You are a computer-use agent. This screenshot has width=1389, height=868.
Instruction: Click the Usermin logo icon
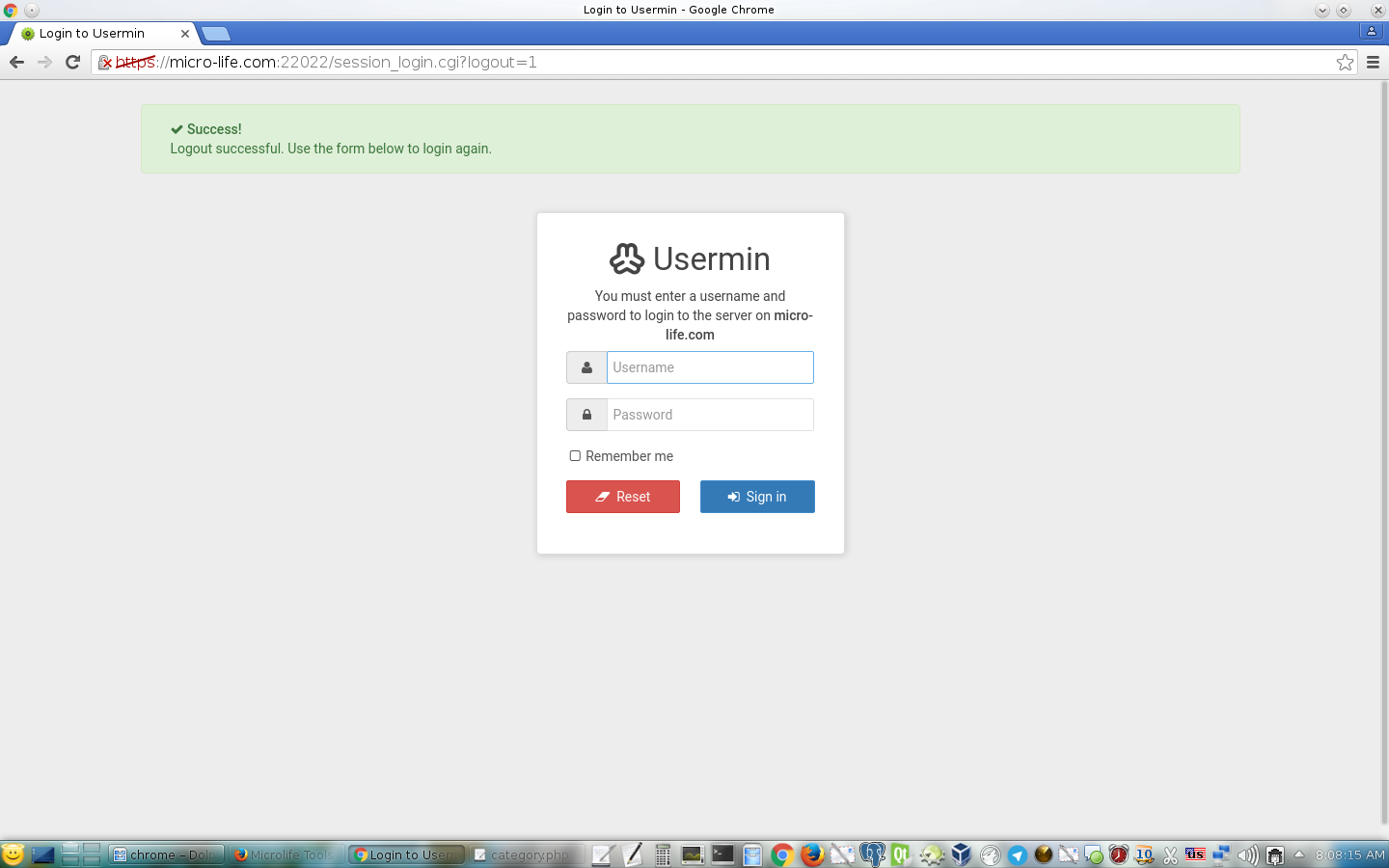(x=627, y=258)
